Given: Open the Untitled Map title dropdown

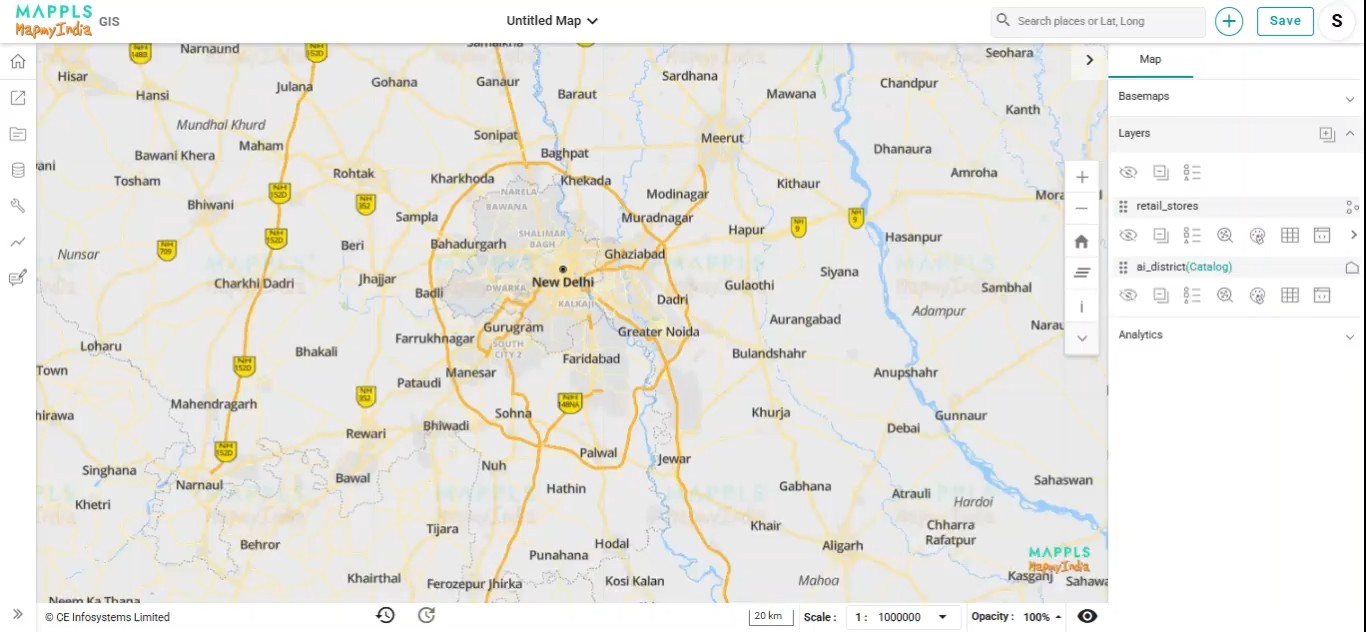Looking at the screenshot, I should click(x=552, y=21).
